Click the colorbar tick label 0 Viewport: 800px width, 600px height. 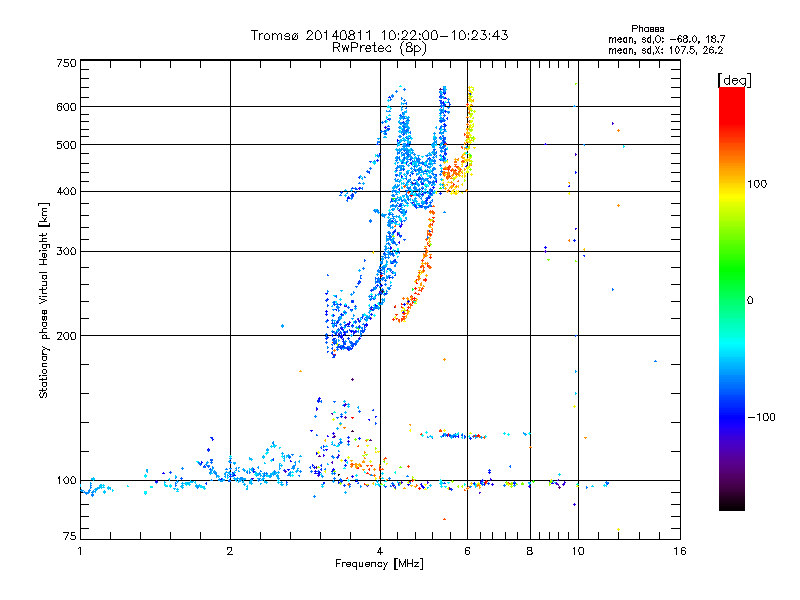coord(758,300)
